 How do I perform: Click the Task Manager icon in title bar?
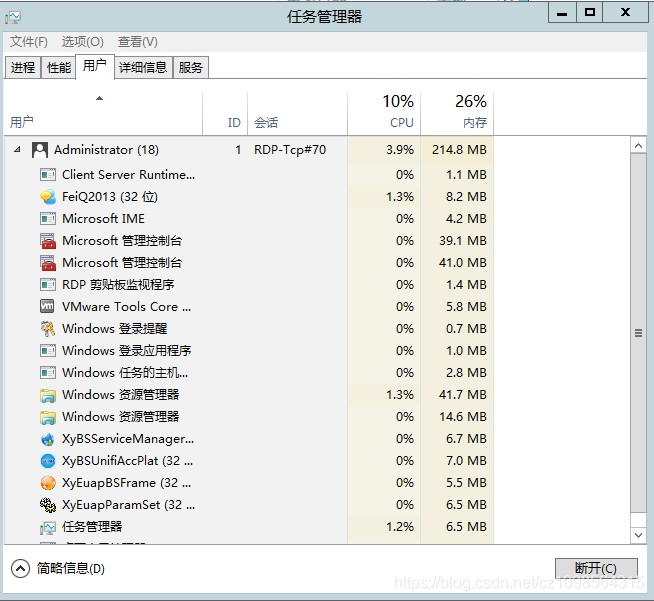(13, 17)
